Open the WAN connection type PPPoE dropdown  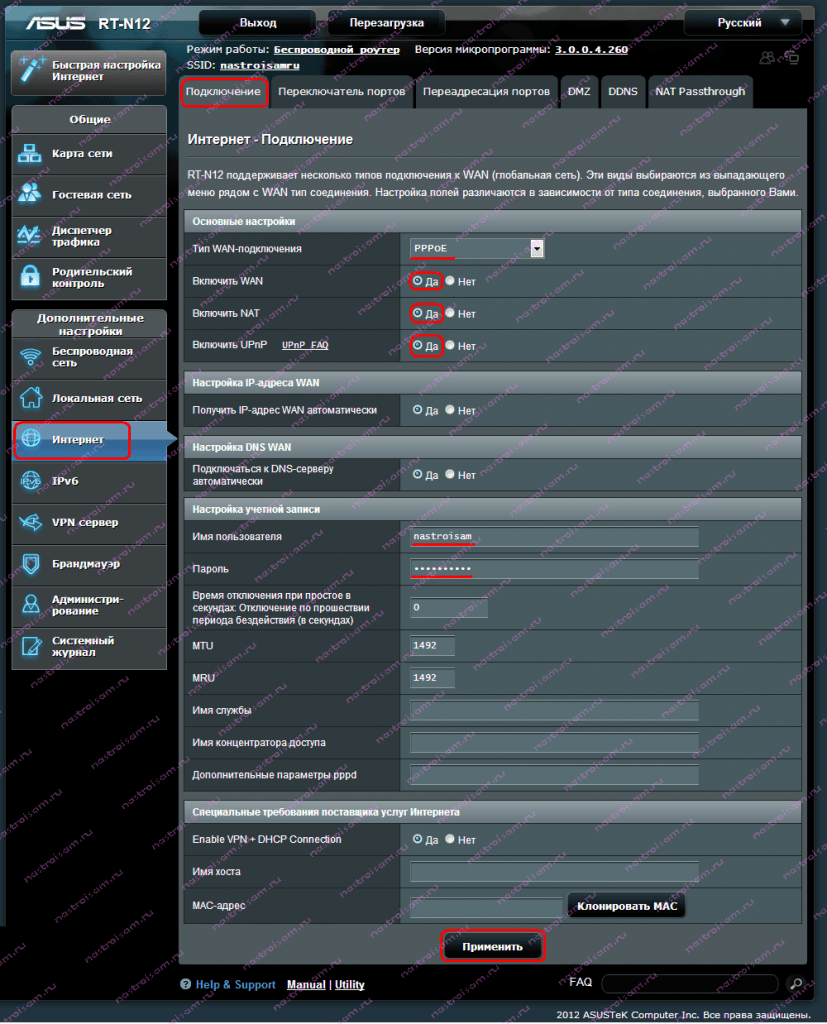point(477,248)
